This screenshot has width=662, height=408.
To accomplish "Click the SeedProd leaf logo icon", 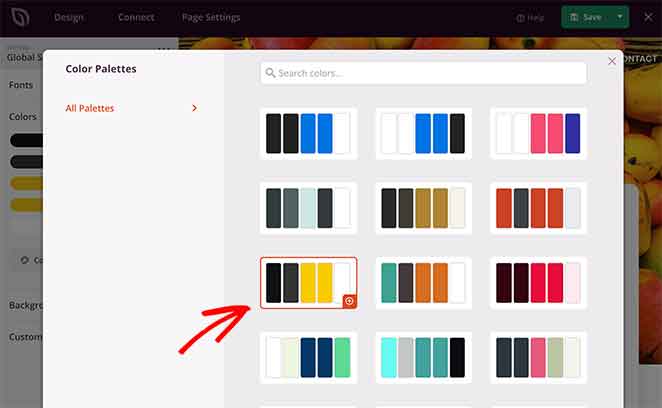I will pos(19,17).
